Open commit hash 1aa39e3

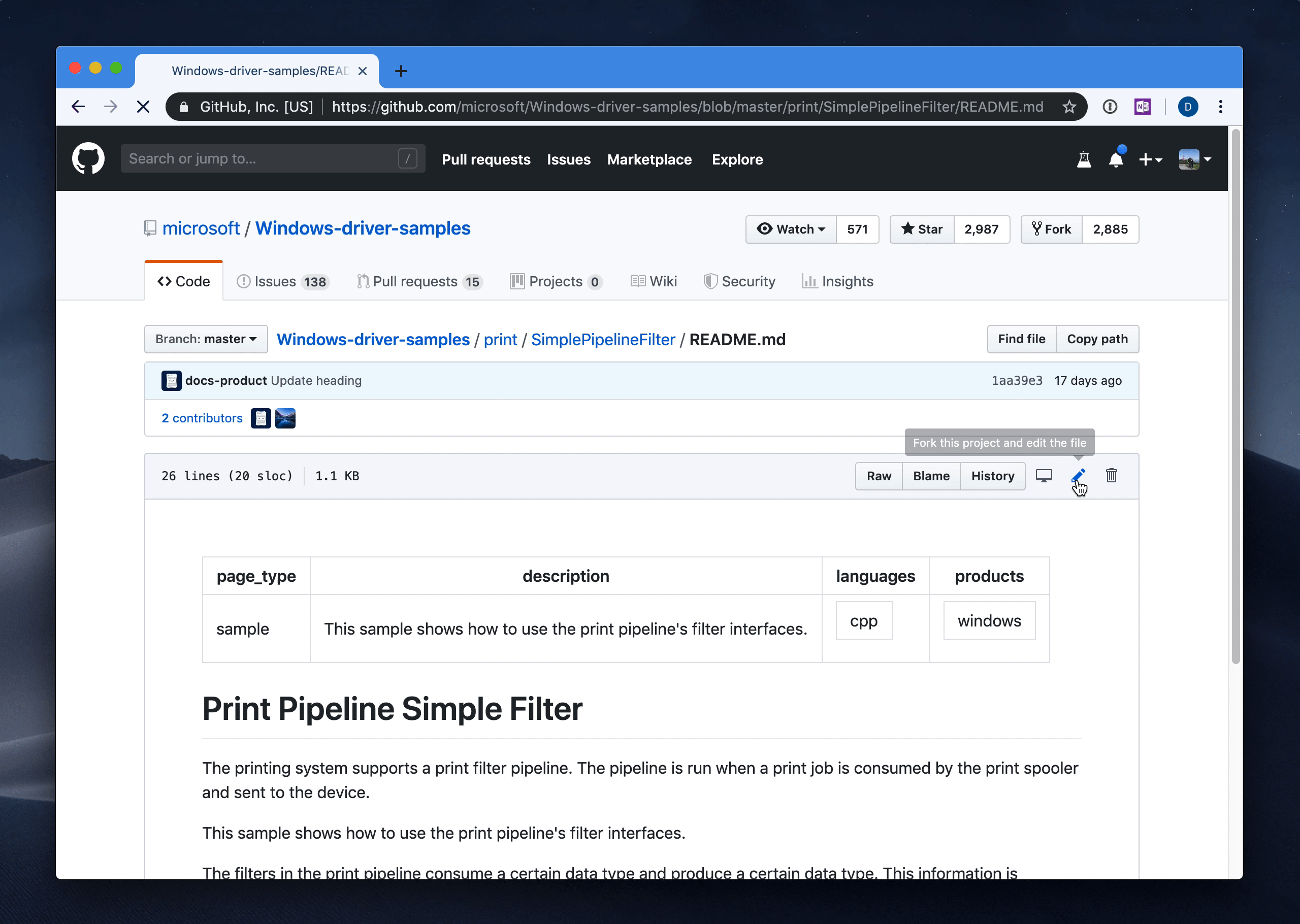[1017, 381]
